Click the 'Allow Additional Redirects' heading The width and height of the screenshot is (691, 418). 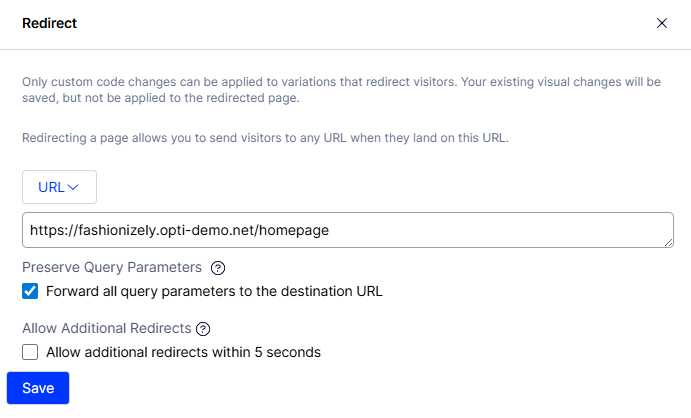click(x=106, y=328)
